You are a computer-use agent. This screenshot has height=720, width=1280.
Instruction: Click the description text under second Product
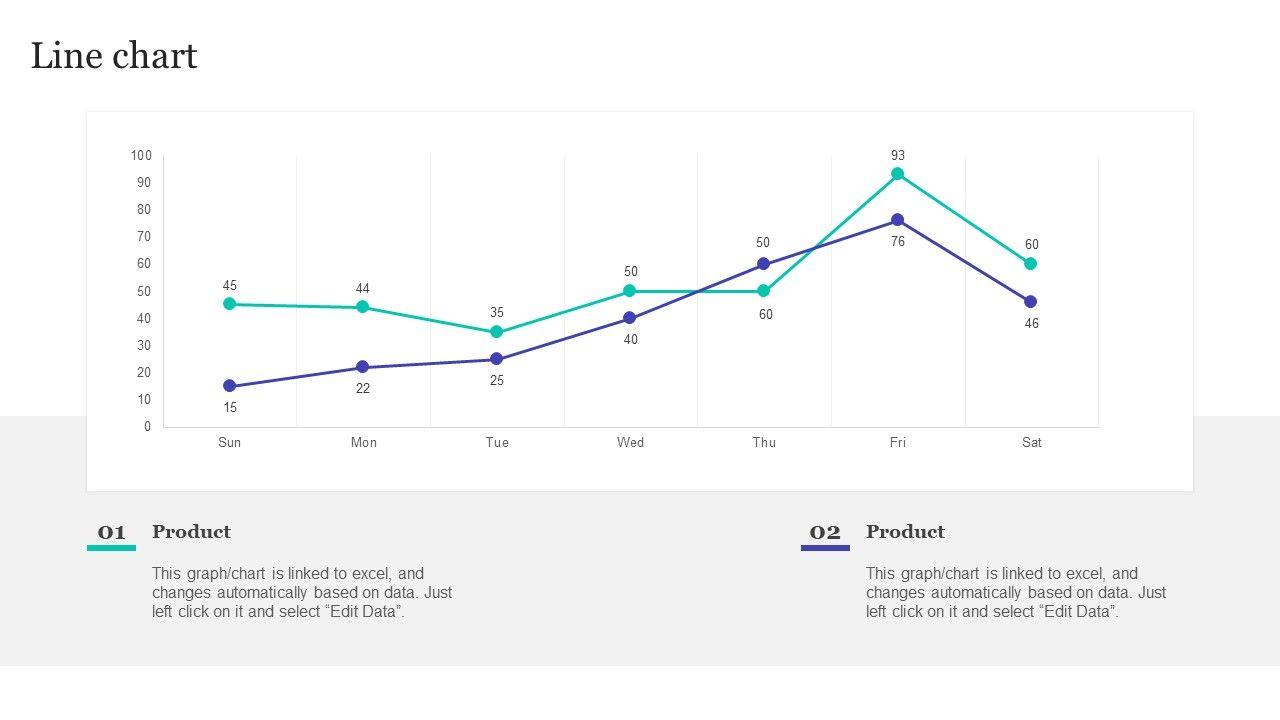coord(1016,592)
